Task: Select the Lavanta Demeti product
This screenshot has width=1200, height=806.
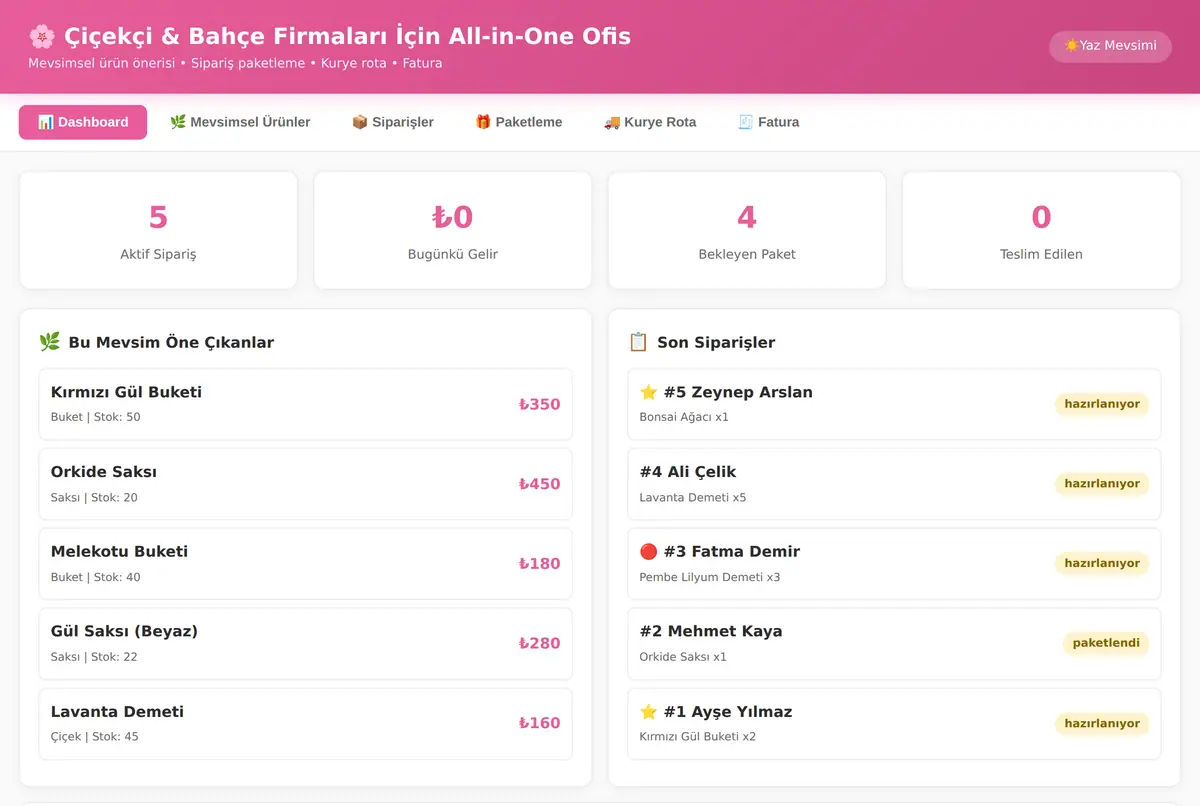Action: (x=306, y=724)
